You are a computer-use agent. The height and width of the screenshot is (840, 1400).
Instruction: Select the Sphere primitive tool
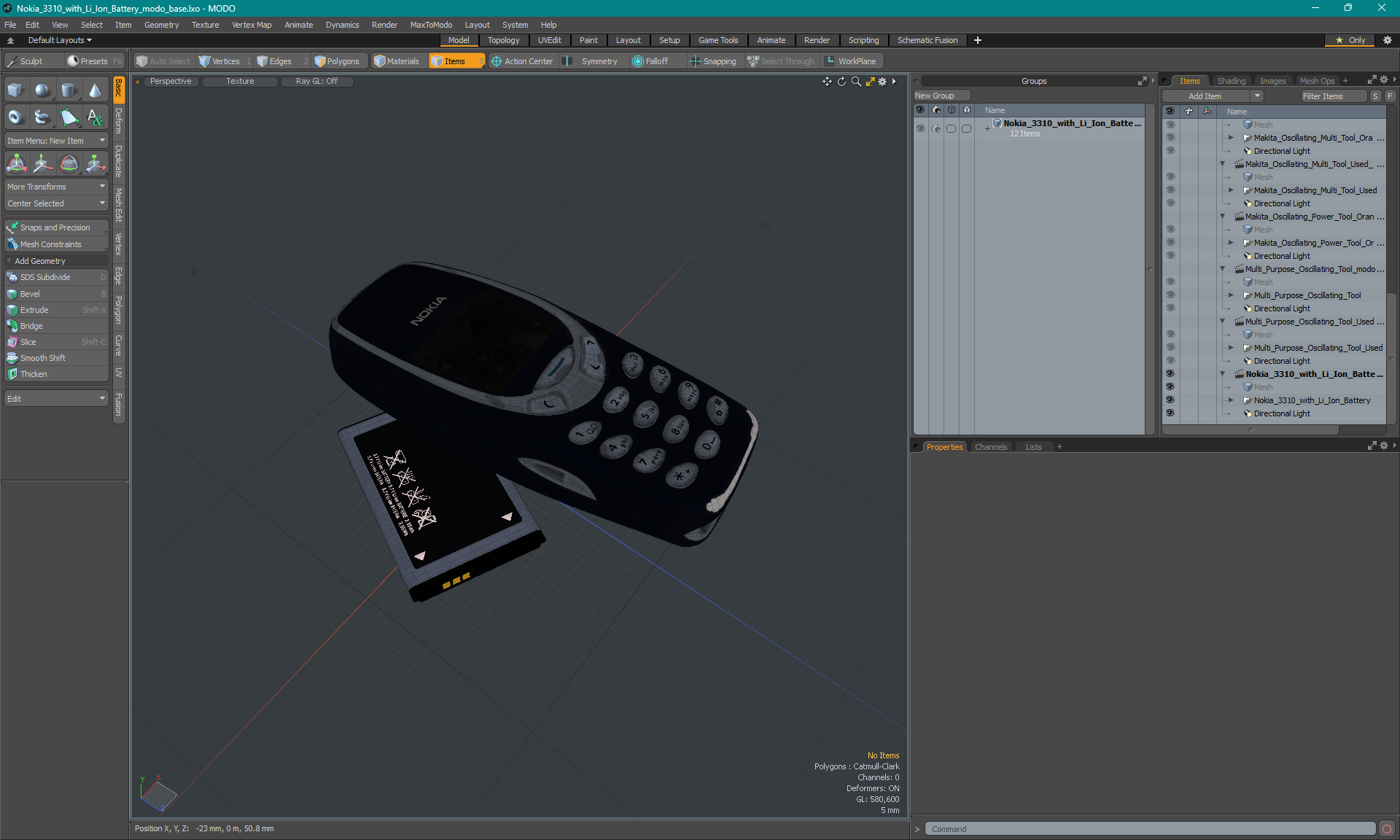[x=42, y=90]
